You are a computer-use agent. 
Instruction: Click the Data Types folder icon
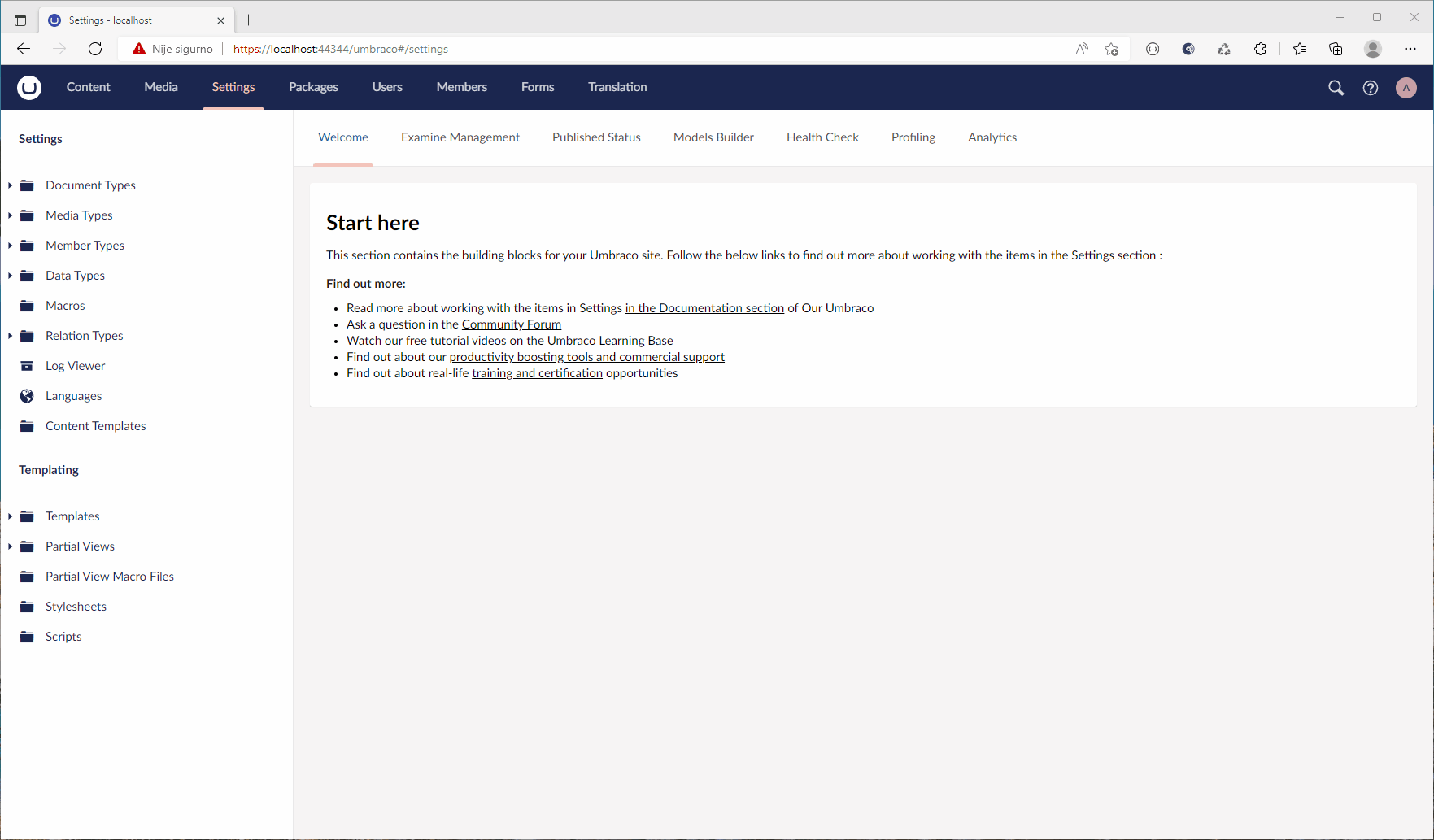pyautogui.click(x=28, y=276)
